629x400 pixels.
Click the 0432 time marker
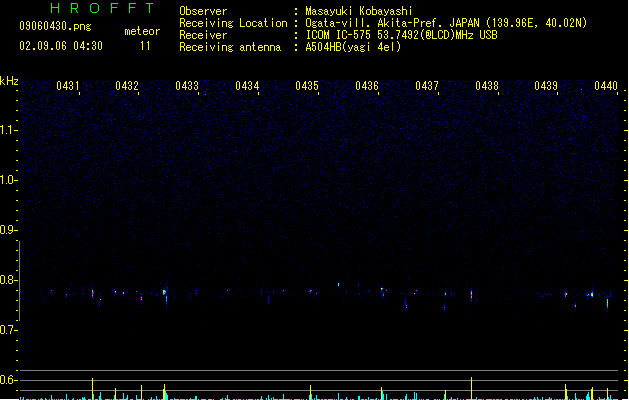click(127, 86)
